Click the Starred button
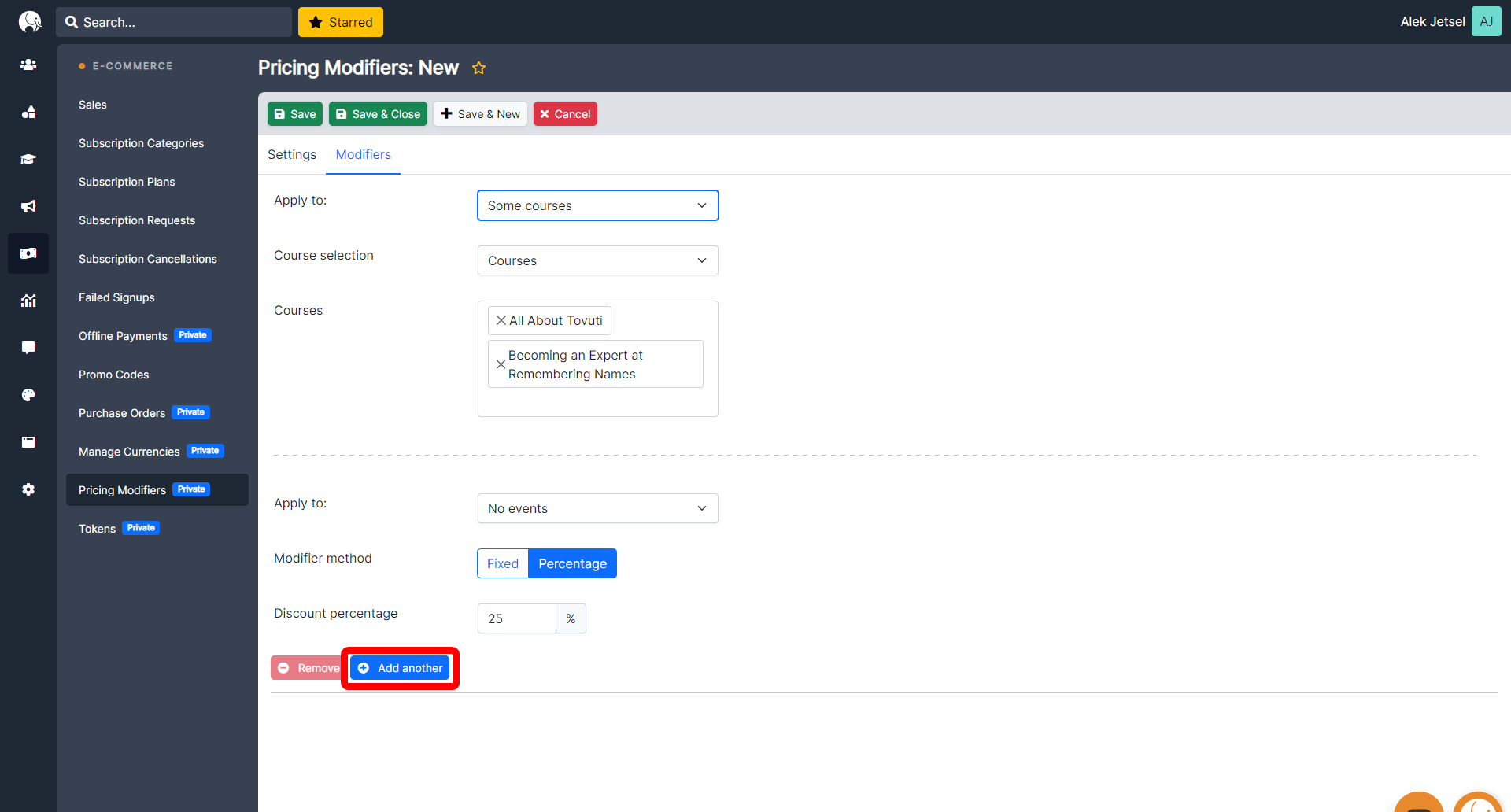This screenshot has width=1511, height=812. coord(341,22)
